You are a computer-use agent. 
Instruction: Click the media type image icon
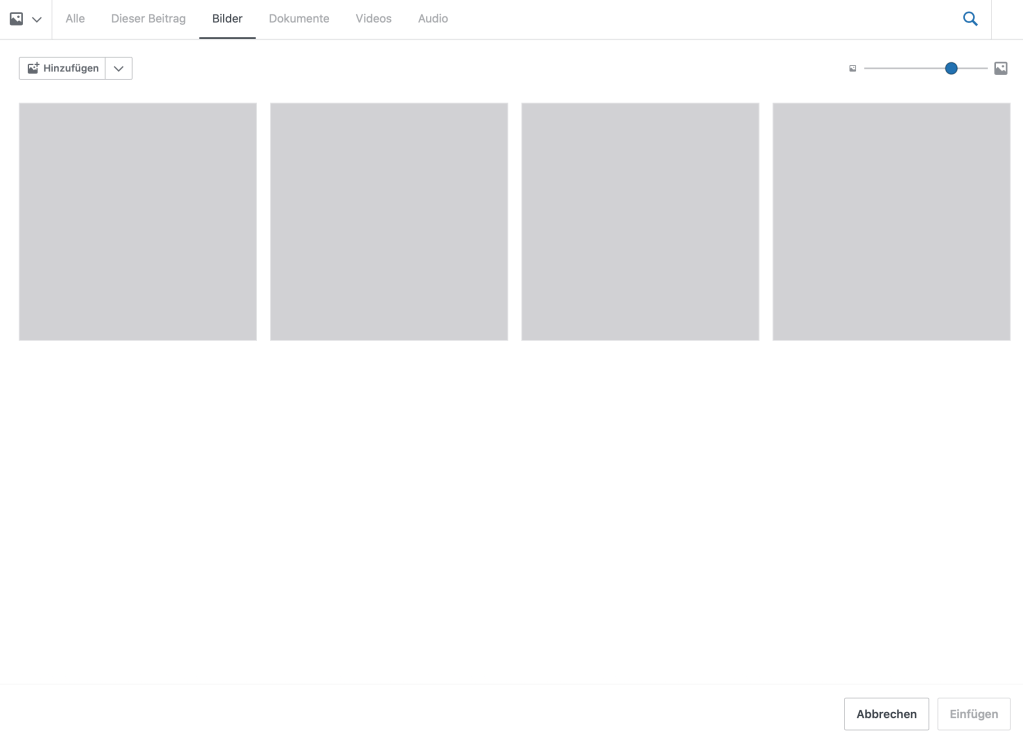click(16, 19)
